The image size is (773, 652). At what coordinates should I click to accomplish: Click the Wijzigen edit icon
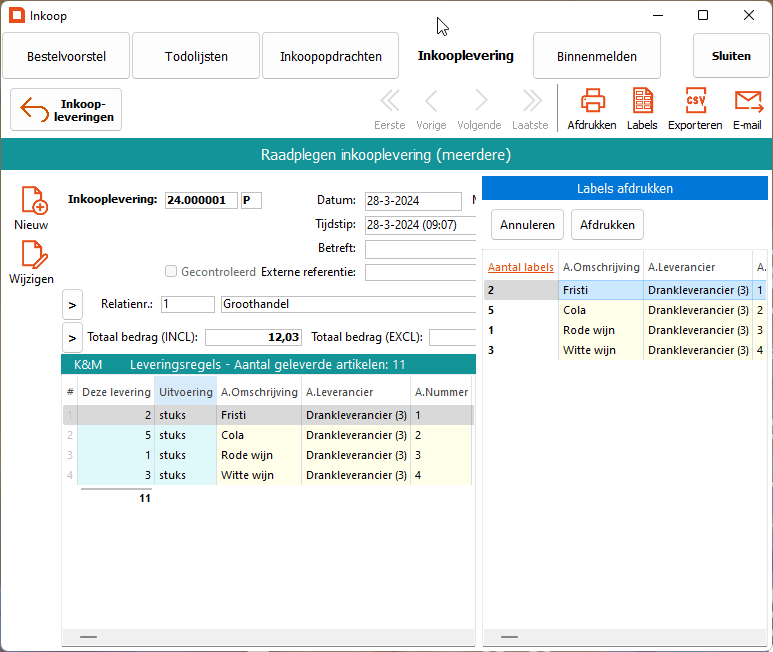pos(34,255)
